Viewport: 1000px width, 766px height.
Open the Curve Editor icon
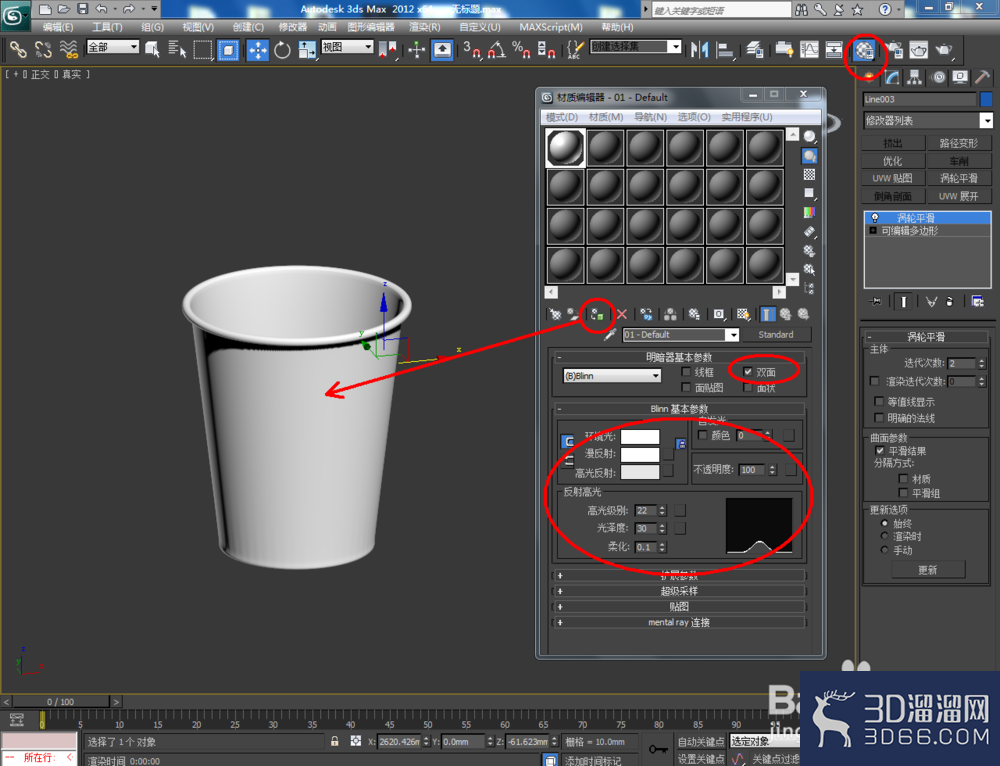pos(809,50)
